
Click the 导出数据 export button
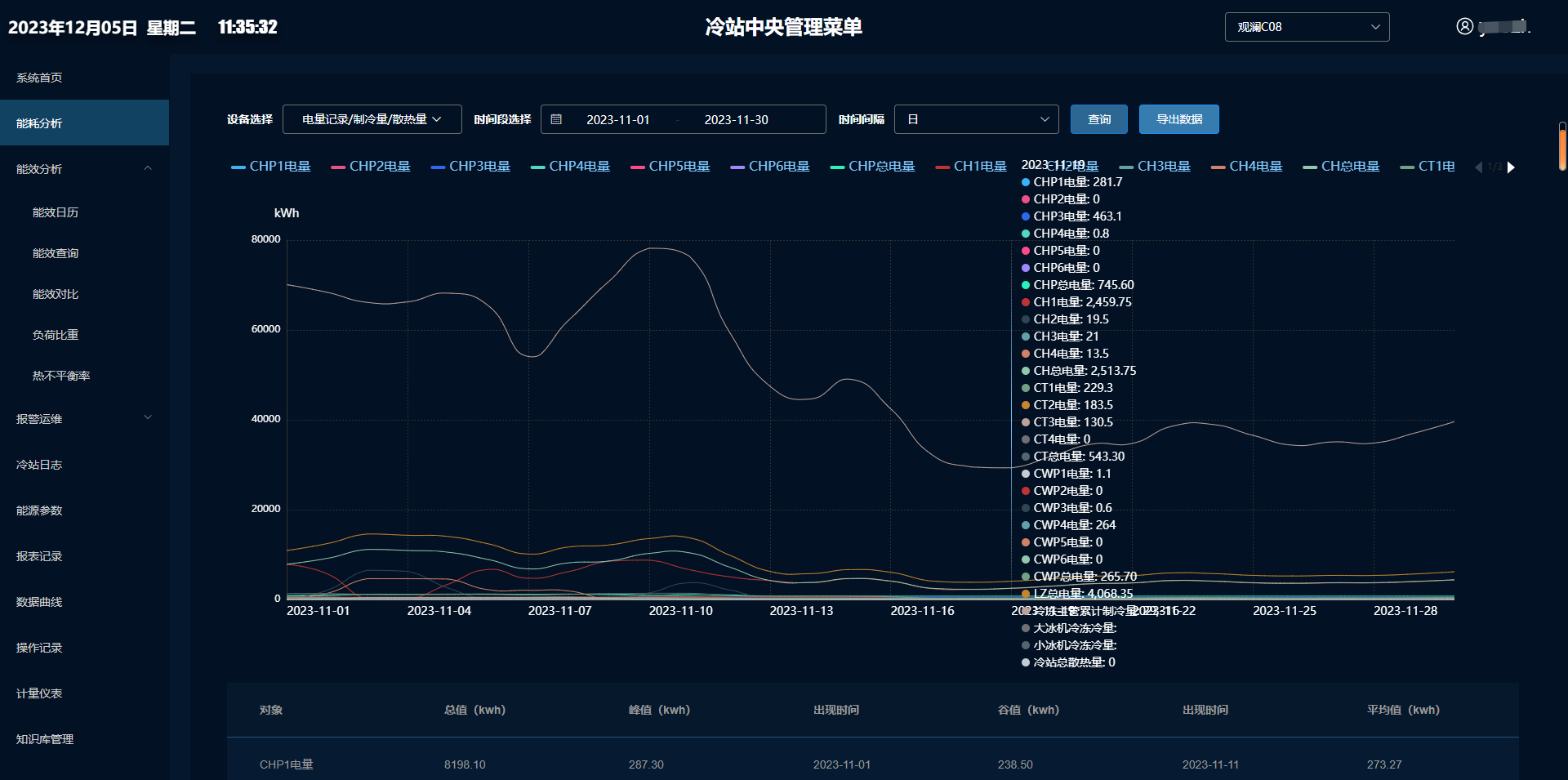pyautogui.click(x=1178, y=119)
